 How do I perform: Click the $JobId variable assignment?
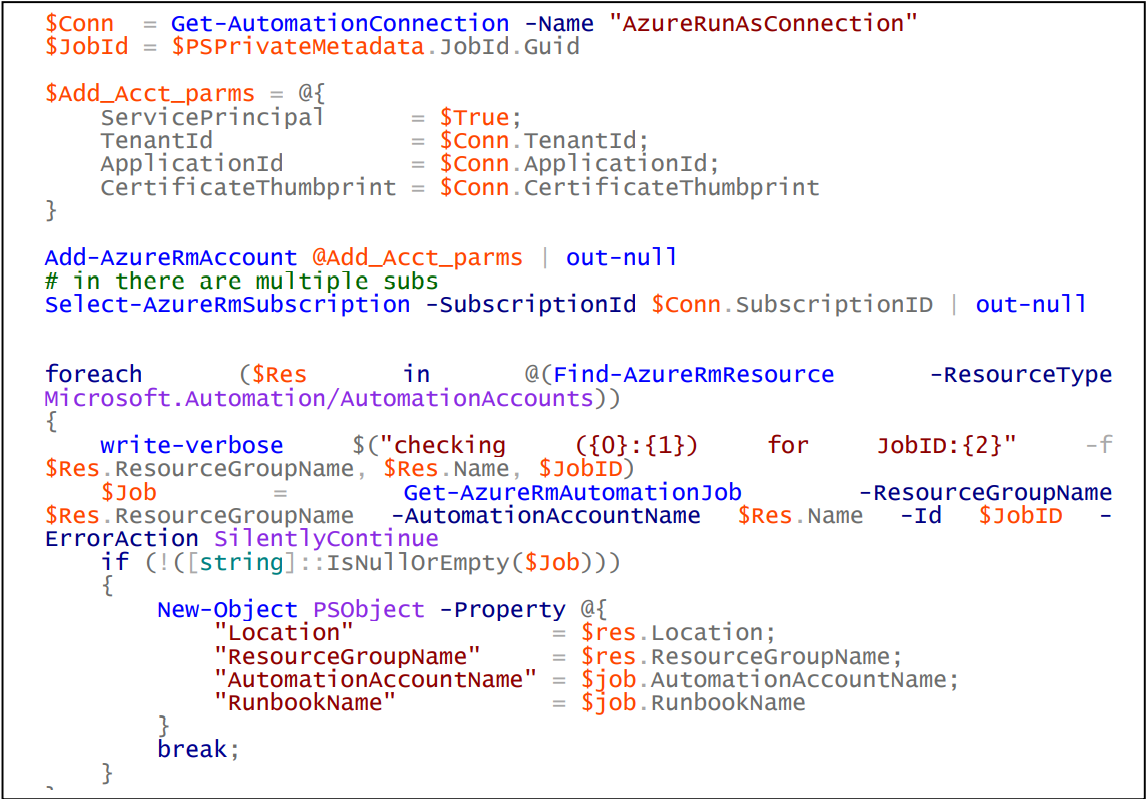click(86, 47)
